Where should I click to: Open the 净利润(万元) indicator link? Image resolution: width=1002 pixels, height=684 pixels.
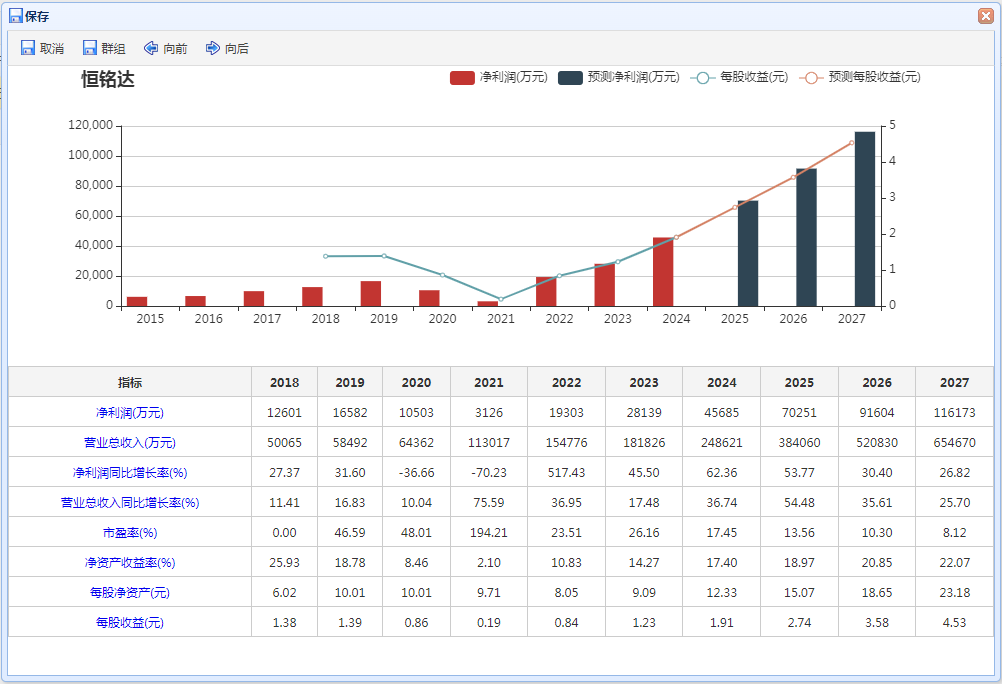(130, 412)
